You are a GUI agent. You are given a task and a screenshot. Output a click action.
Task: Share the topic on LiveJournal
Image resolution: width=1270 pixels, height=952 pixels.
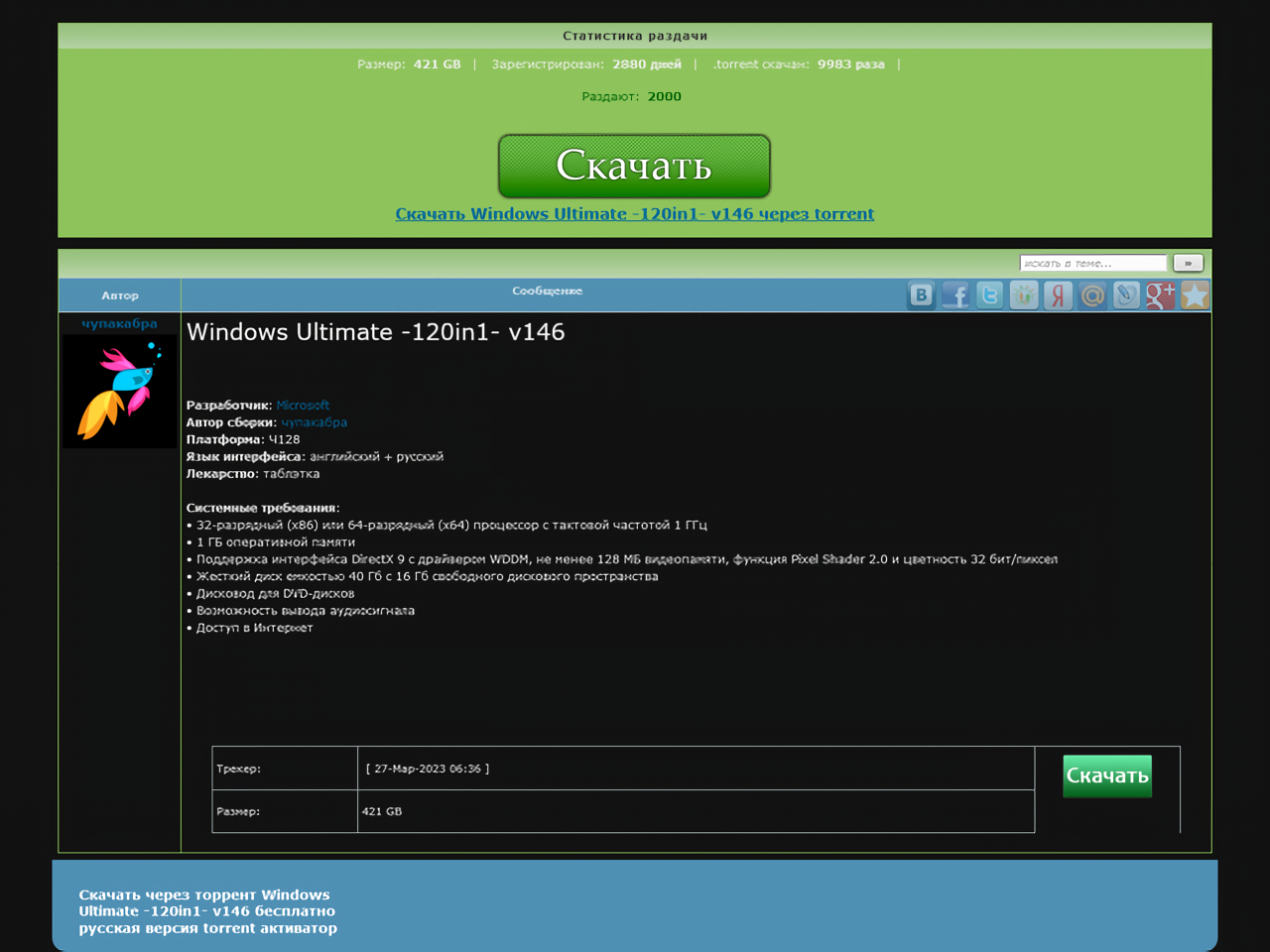tap(1127, 295)
